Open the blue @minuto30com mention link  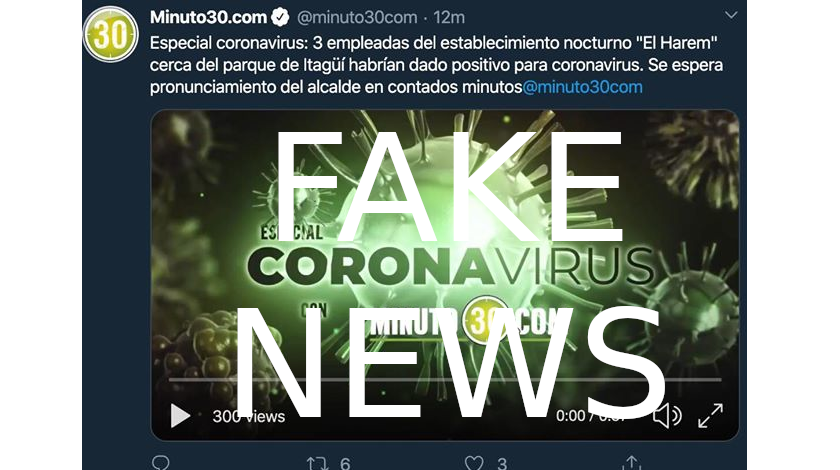pos(582,87)
